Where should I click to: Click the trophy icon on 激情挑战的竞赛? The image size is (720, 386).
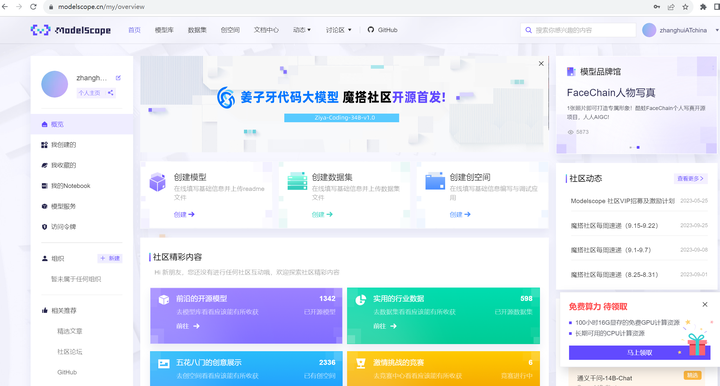coord(361,364)
